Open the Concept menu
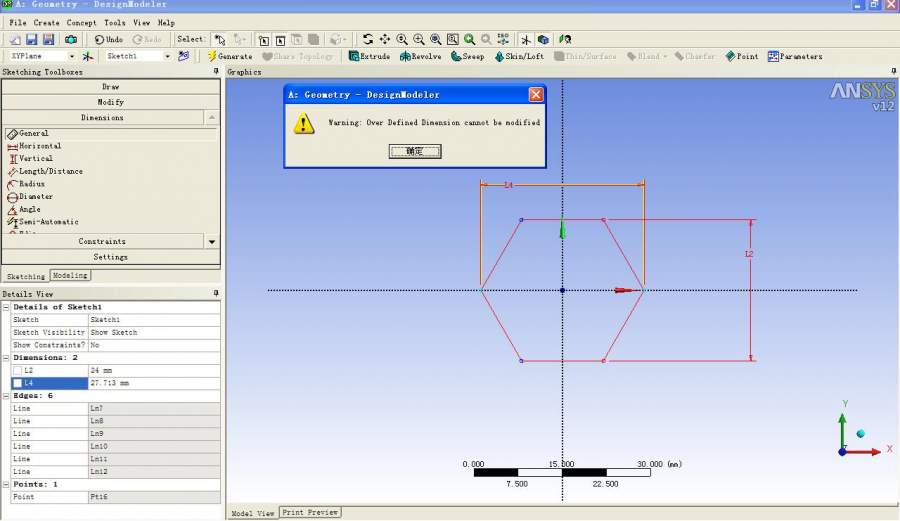The height and width of the screenshot is (521, 900). click(x=82, y=22)
